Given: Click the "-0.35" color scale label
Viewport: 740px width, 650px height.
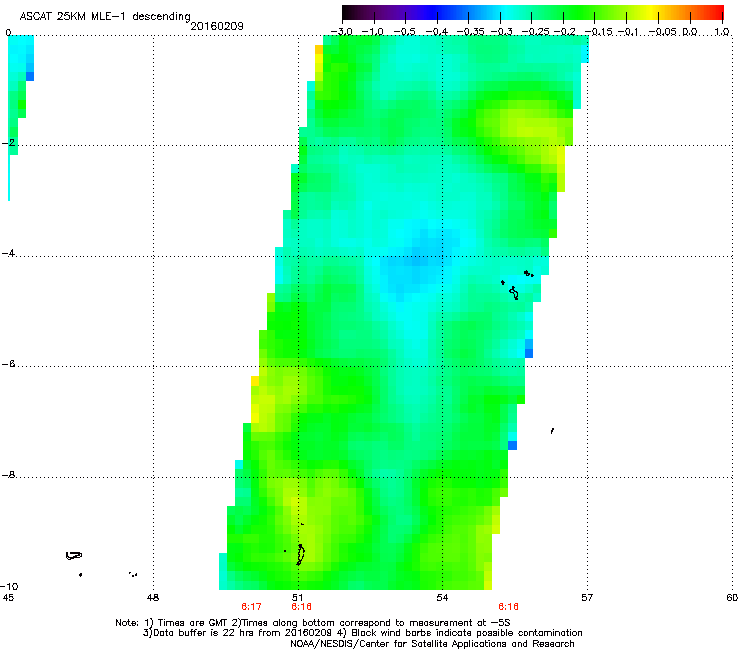Looking at the screenshot, I should click(x=469, y=32).
